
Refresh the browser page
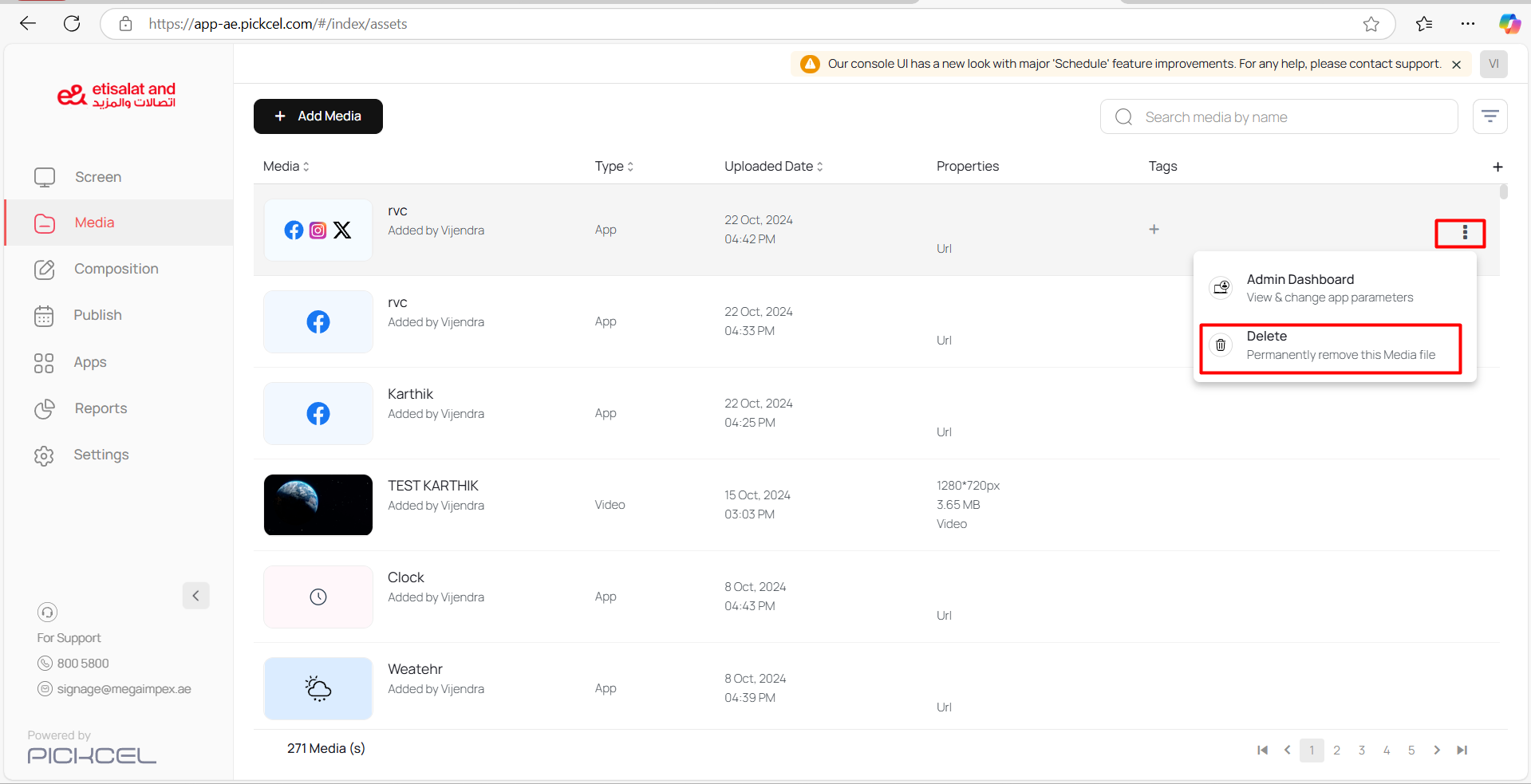(72, 24)
